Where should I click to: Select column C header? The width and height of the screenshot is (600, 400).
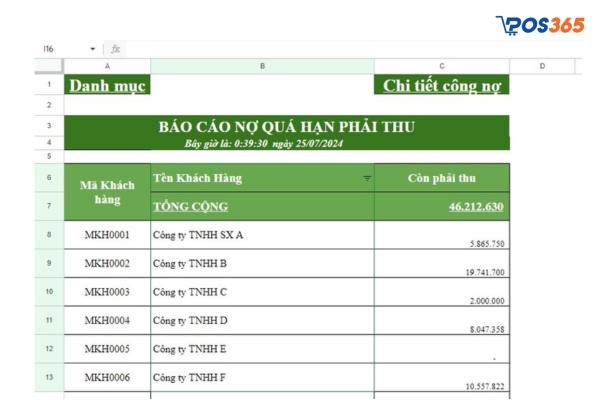[442, 66]
